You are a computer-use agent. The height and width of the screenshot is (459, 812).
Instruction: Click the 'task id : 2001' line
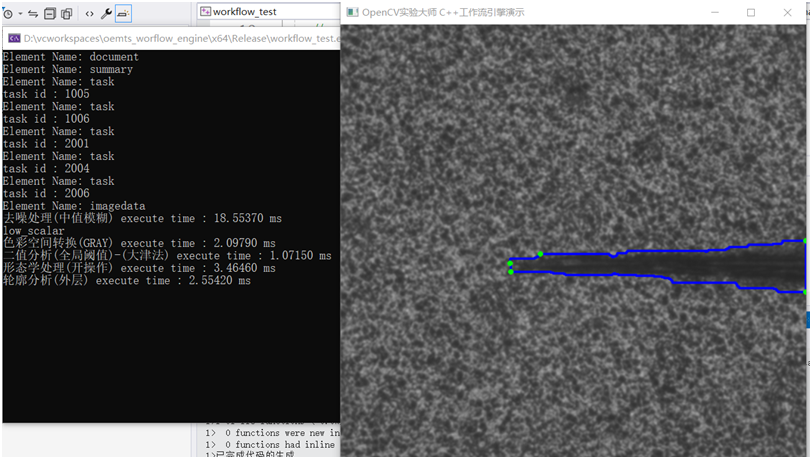(46, 144)
